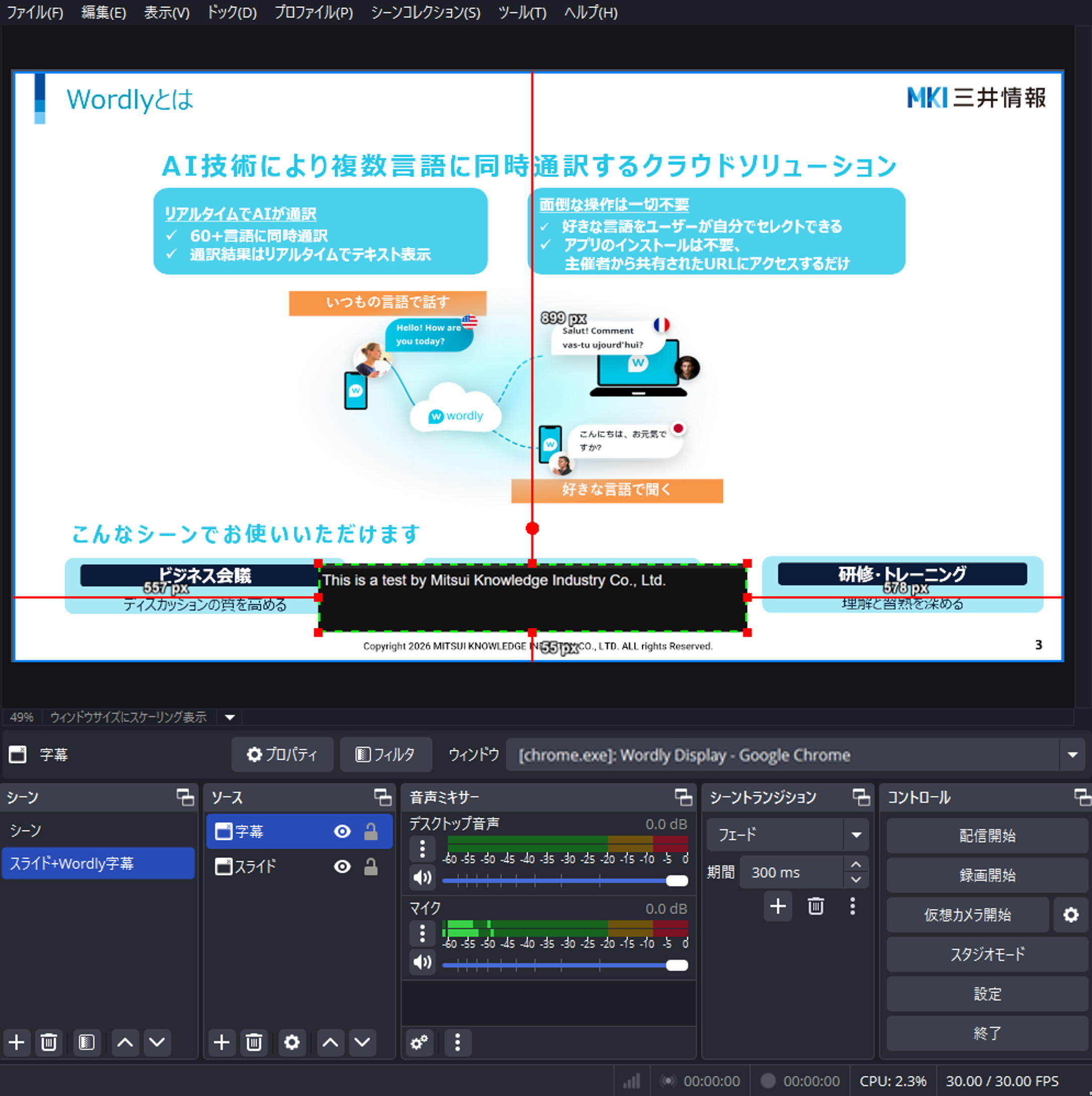Hide the 字幕 source via eye icon

point(342,831)
